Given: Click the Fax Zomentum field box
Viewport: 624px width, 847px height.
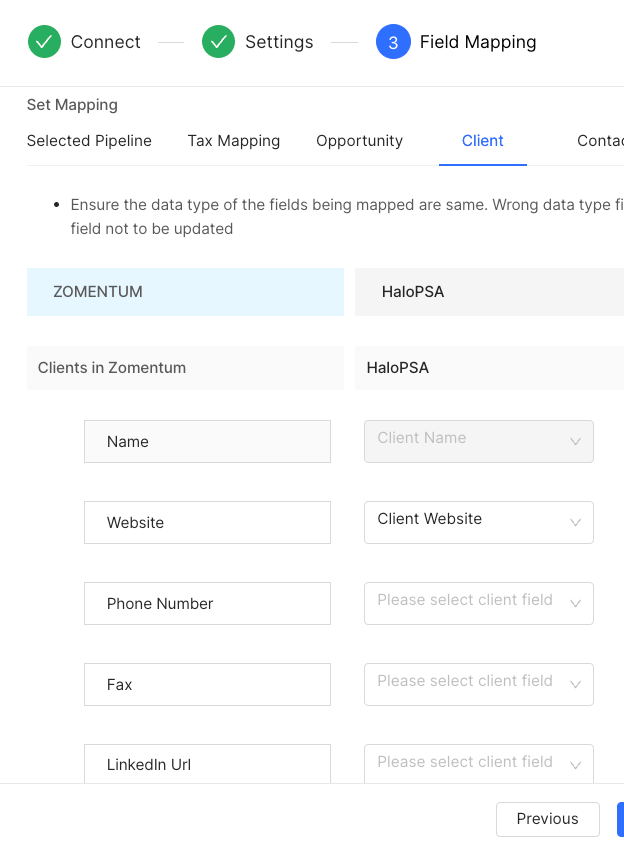Looking at the screenshot, I should (x=207, y=684).
